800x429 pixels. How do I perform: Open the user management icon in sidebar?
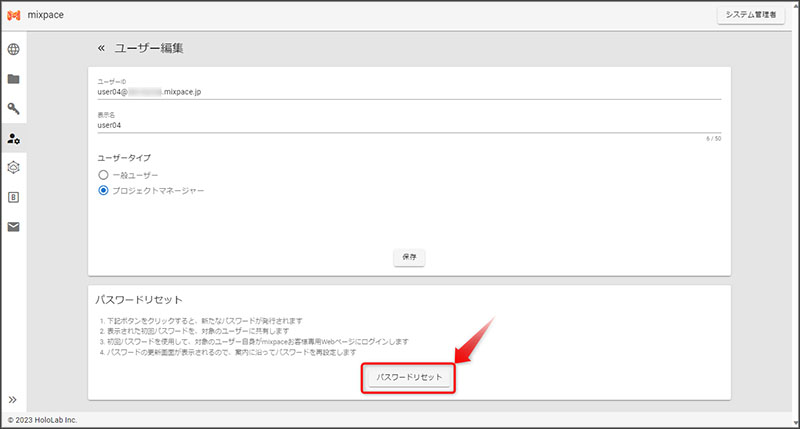(14, 138)
